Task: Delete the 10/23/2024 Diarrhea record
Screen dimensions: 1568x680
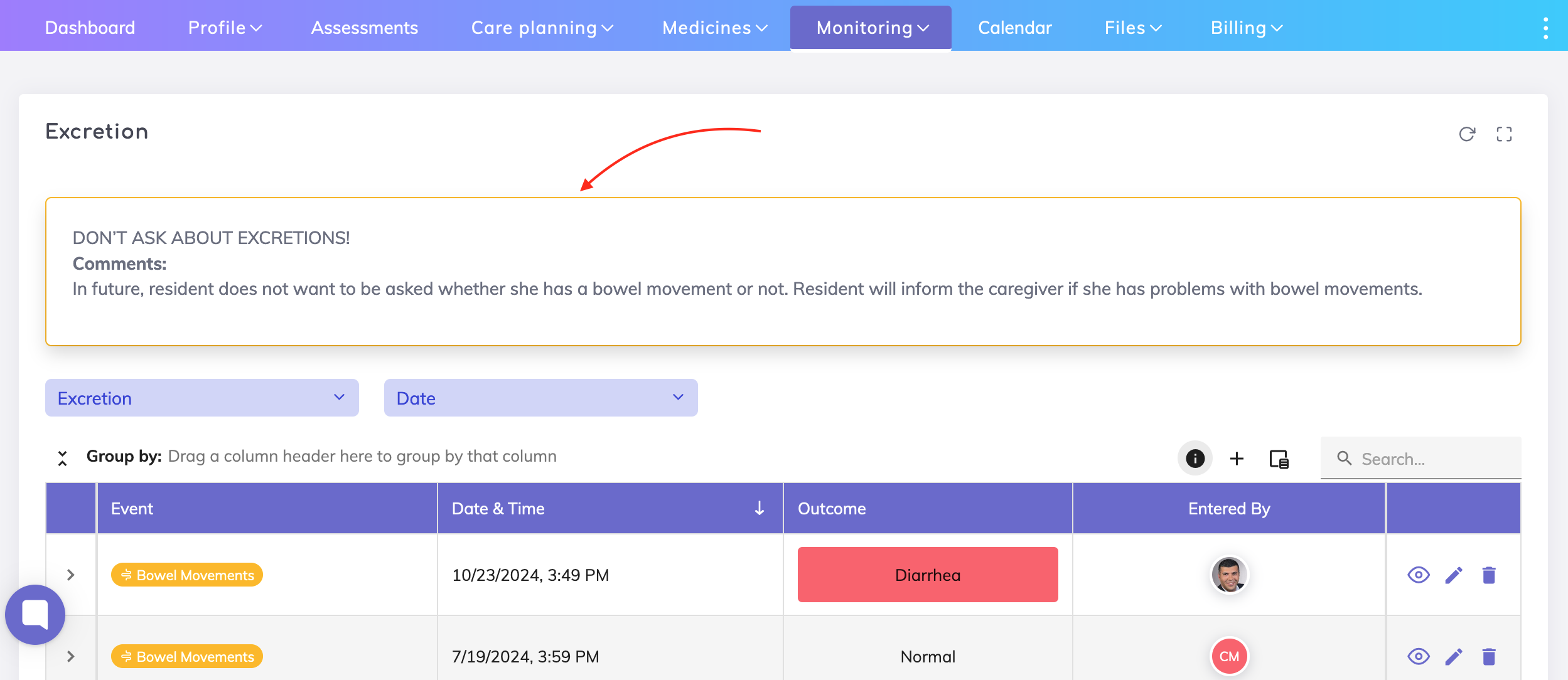Action: pyautogui.click(x=1489, y=575)
